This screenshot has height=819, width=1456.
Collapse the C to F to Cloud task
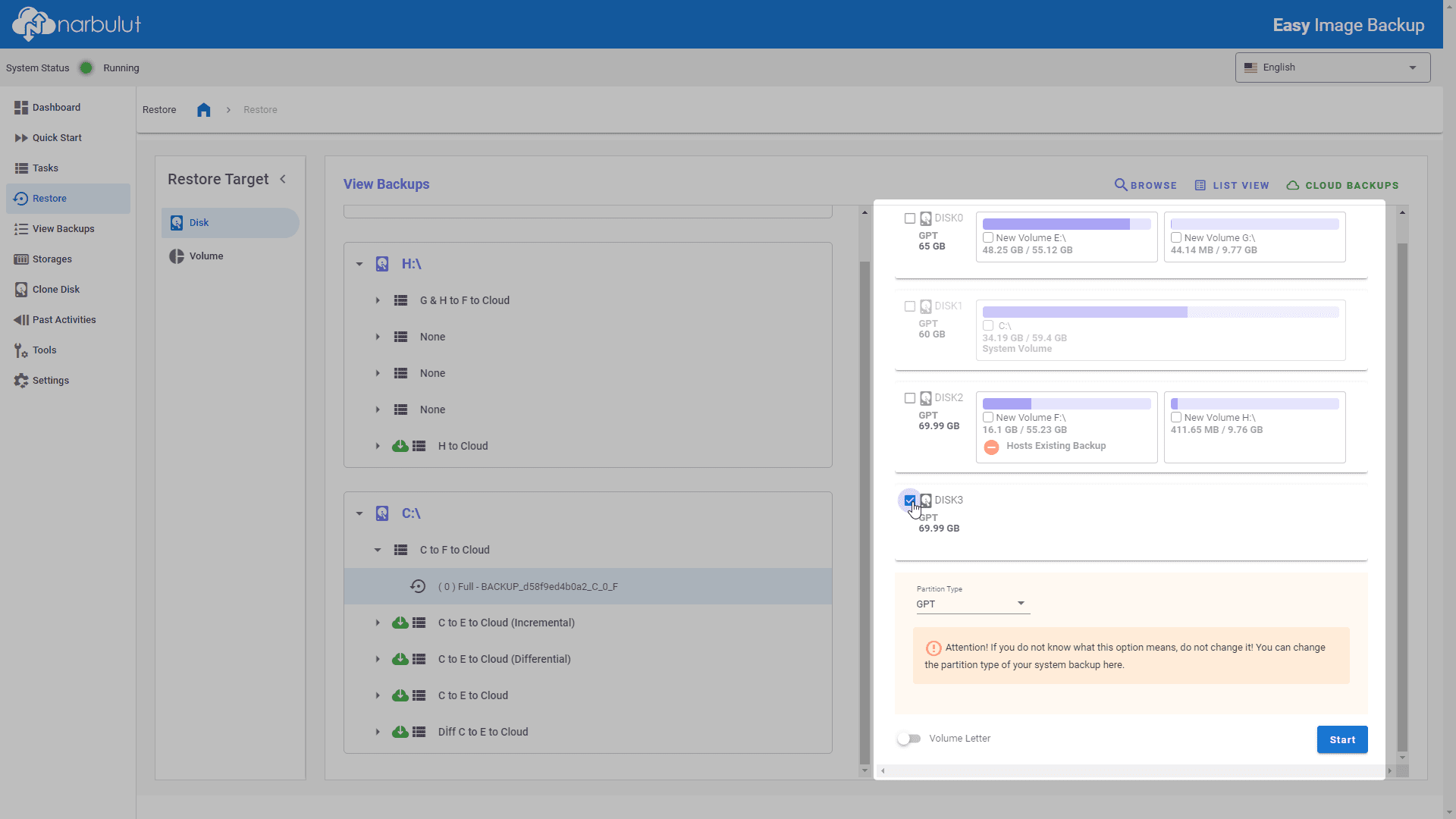click(378, 550)
